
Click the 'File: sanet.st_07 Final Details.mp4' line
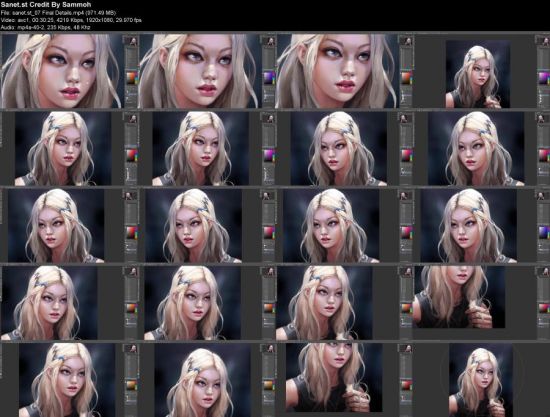pos(58,13)
